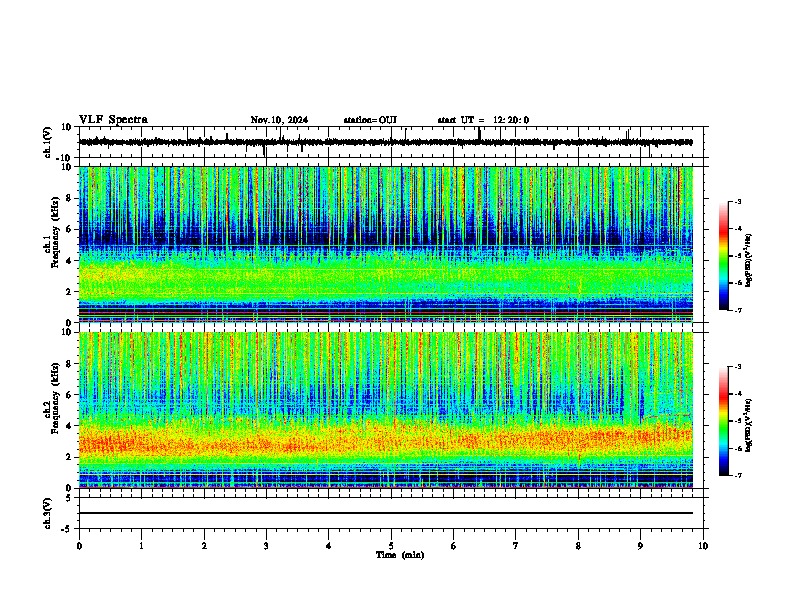The height and width of the screenshot is (612, 792).
Task: Click the '5' tick label on time axis
Action: pos(391,546)
